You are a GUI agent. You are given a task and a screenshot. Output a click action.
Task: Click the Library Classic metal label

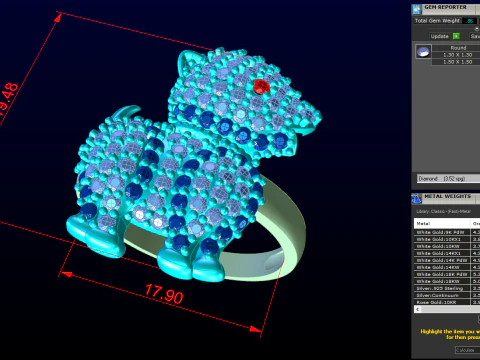coord(443,211)
